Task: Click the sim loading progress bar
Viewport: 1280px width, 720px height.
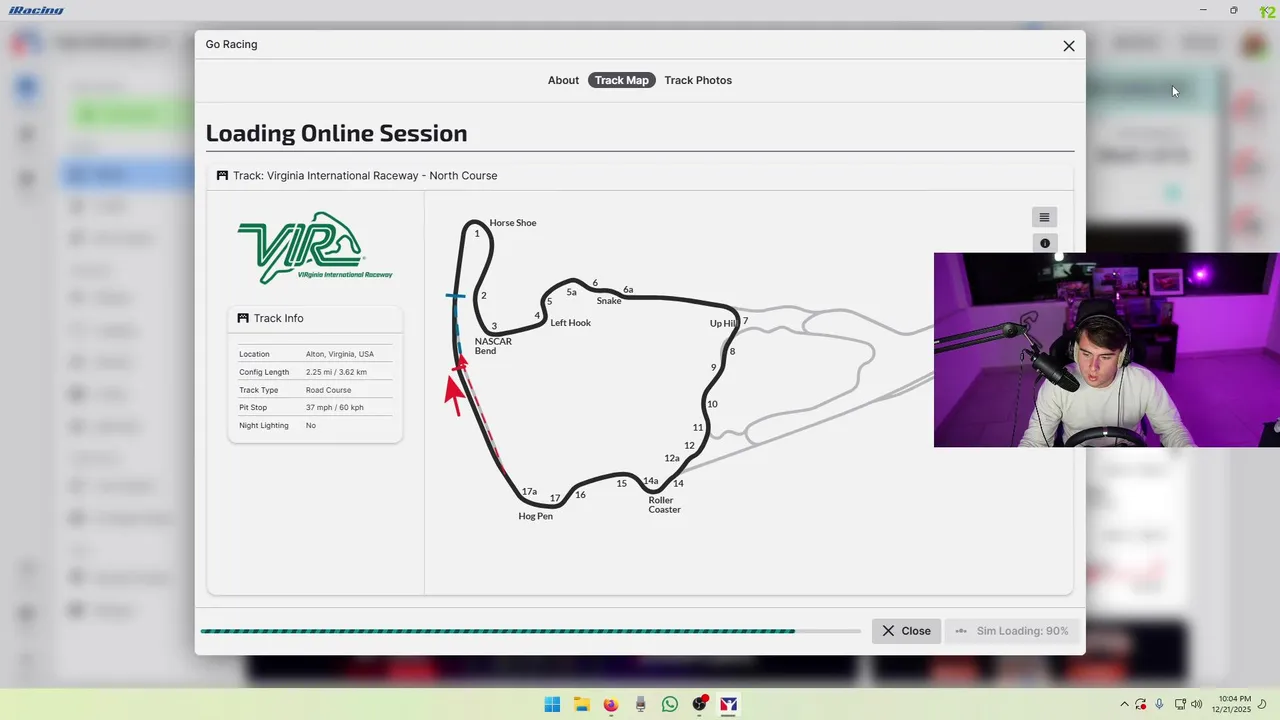Action: (x=530, y=631)
